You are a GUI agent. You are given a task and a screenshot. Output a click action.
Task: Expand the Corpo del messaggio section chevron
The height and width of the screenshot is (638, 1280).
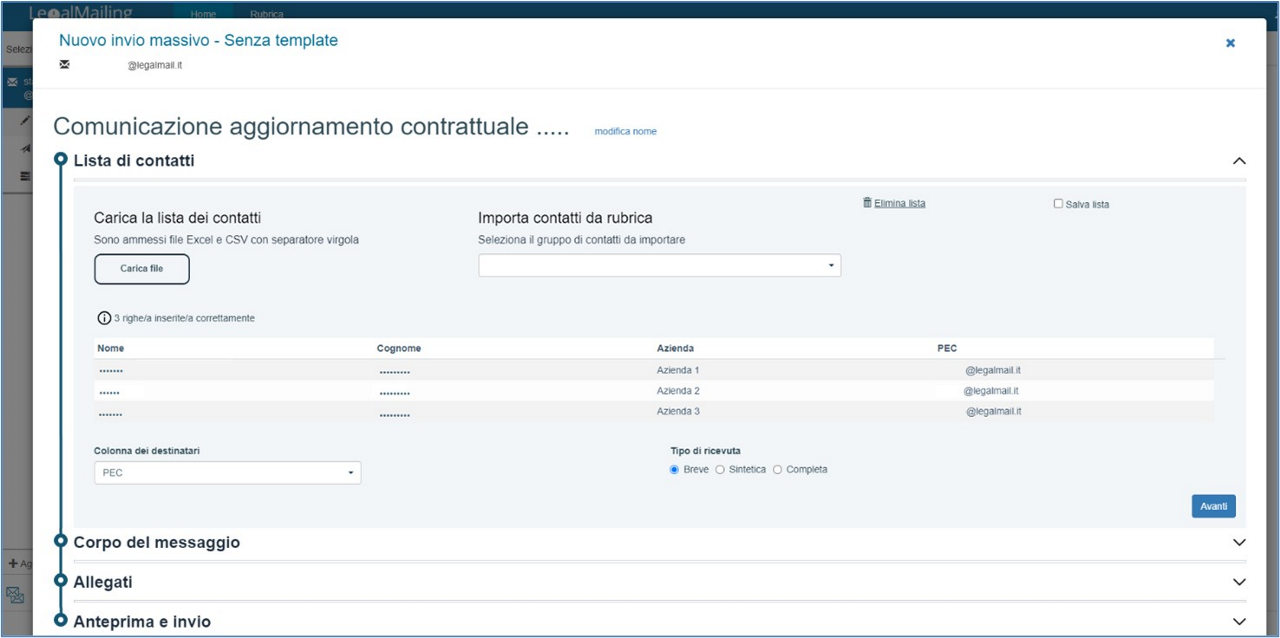(1239, 542)
